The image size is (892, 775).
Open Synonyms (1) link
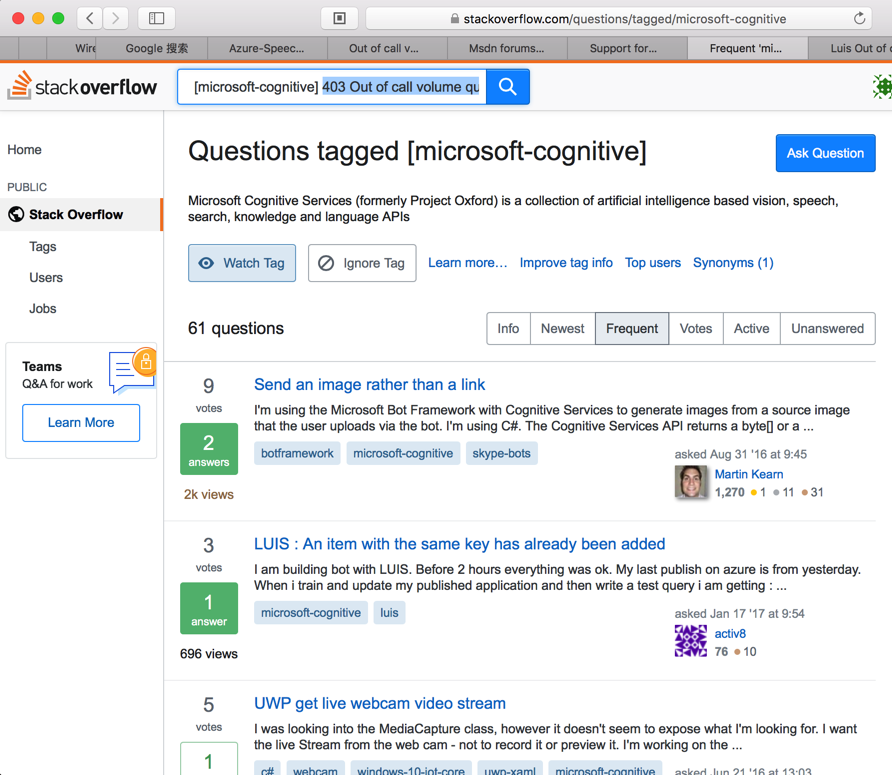tap(733, 263)
